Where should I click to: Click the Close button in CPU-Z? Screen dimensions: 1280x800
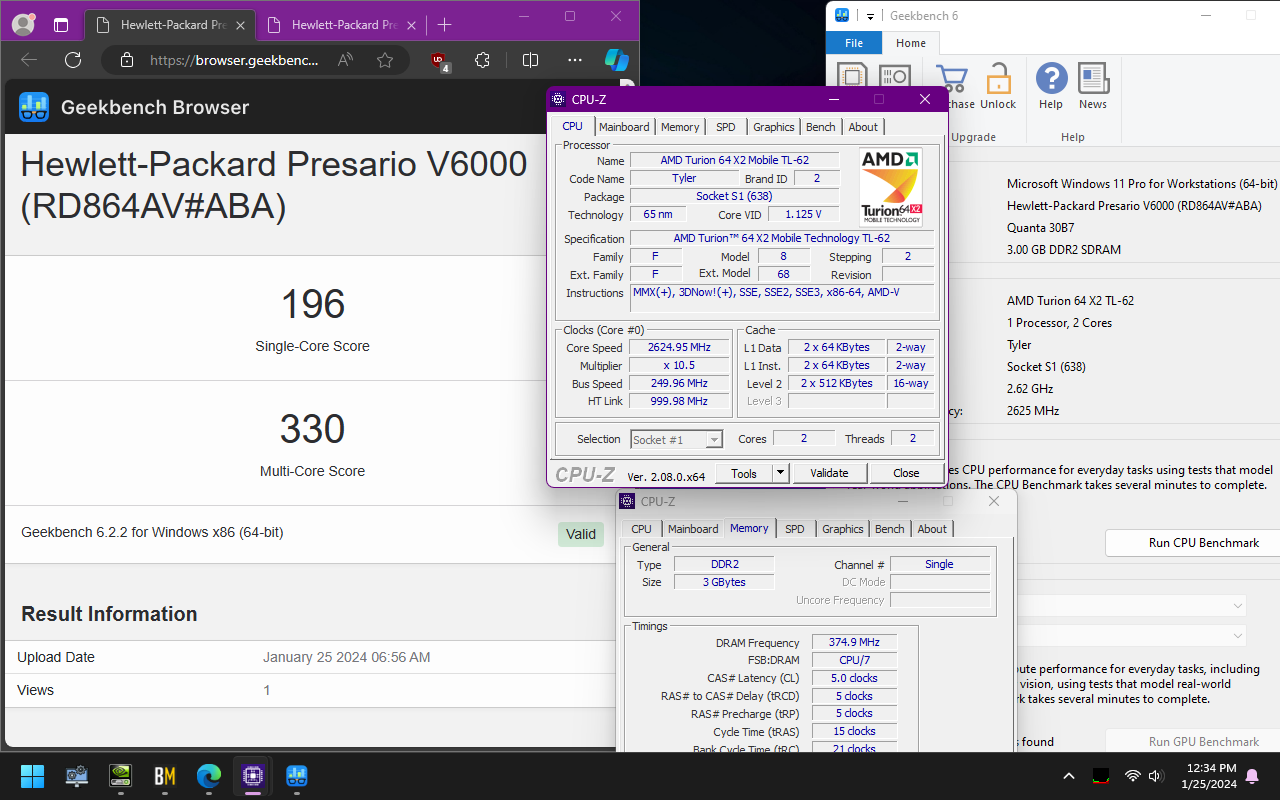[906, 474]
